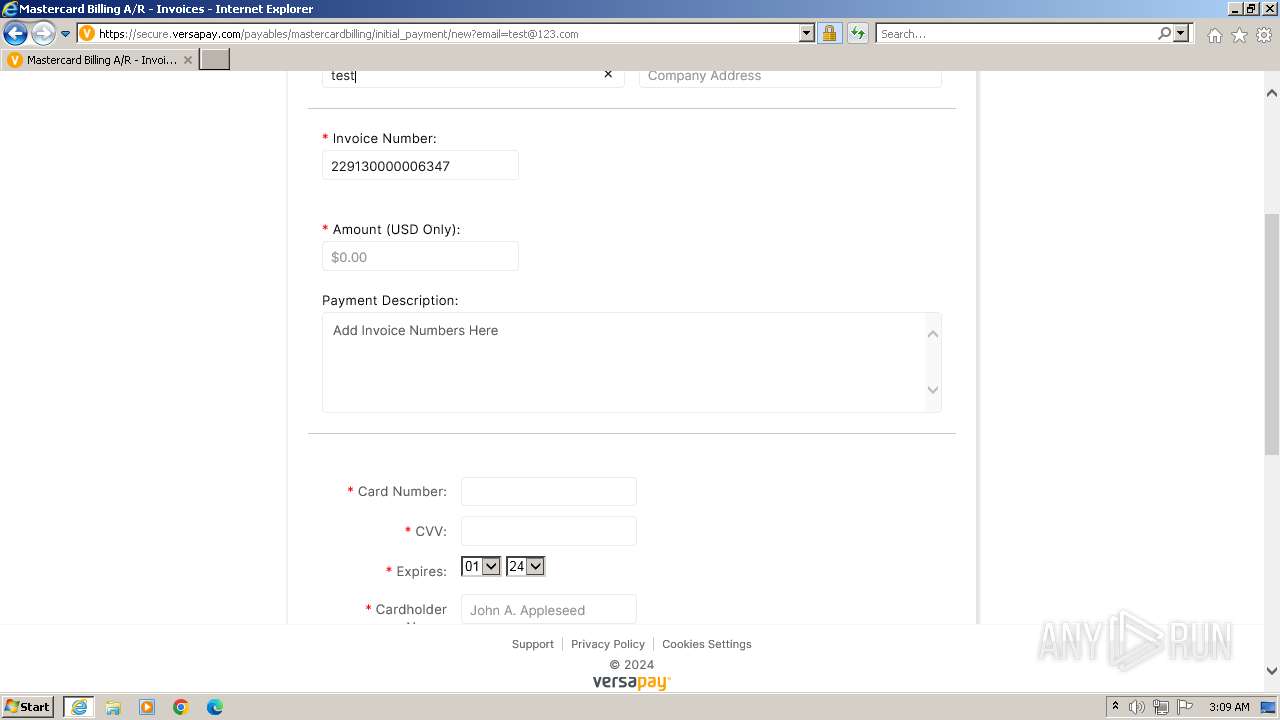Click the description area scroll up arrow
Screen dimensions: 1280x720
(x=933, y=334)
